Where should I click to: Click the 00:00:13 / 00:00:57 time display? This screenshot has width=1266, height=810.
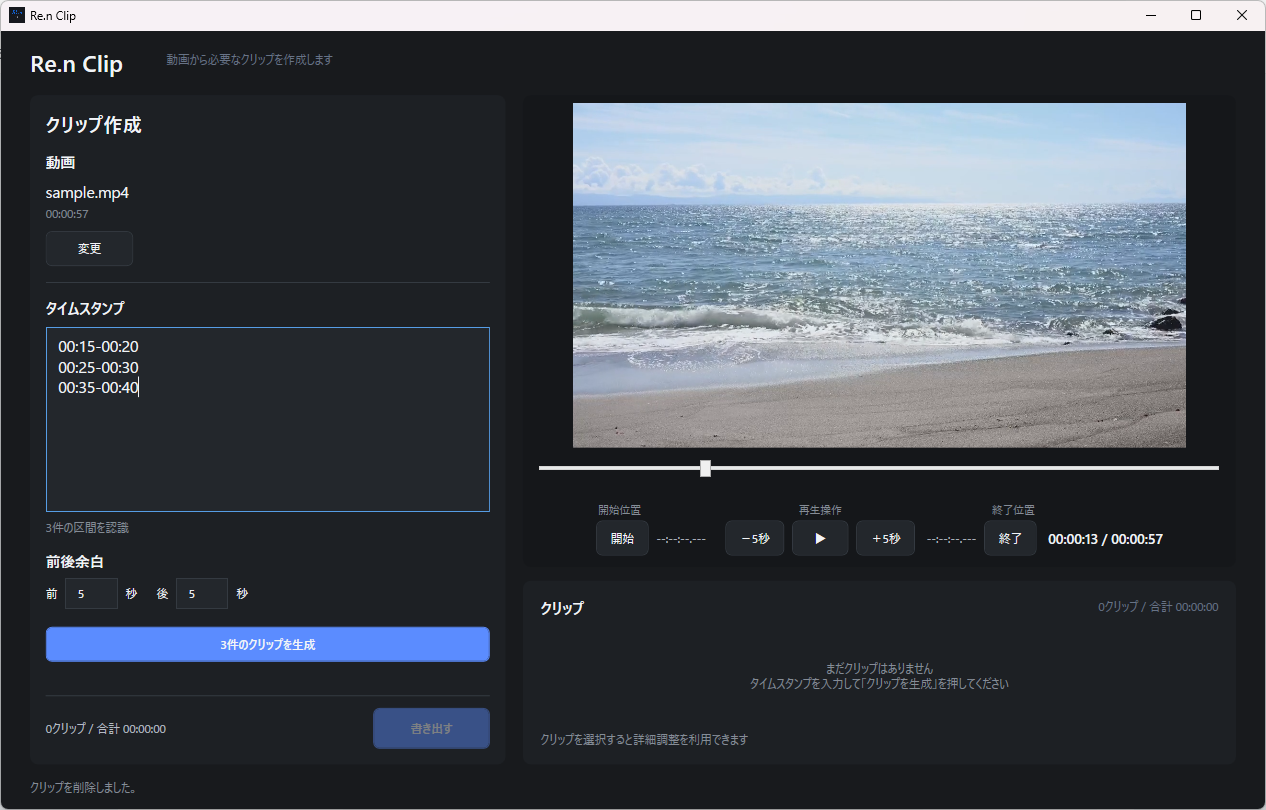[x=1105, y=539]
